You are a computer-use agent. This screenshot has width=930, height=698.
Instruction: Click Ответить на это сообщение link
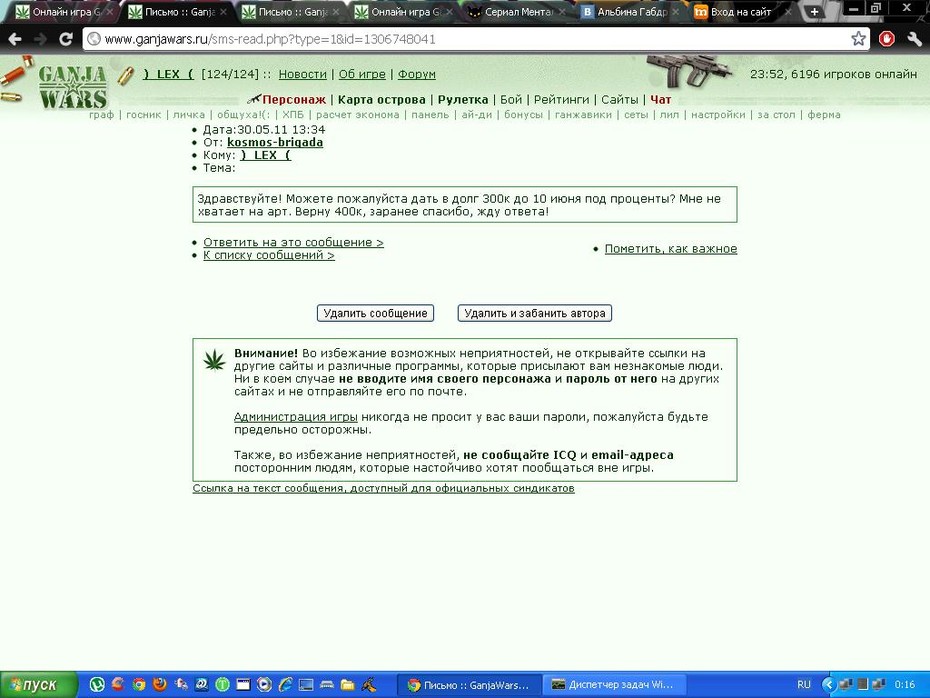[x=294, y=243]
